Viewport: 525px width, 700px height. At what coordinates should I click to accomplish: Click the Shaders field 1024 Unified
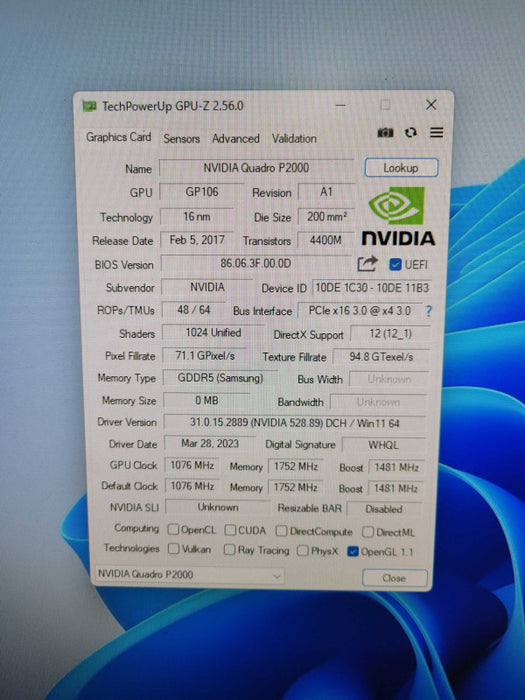point(213,333)
